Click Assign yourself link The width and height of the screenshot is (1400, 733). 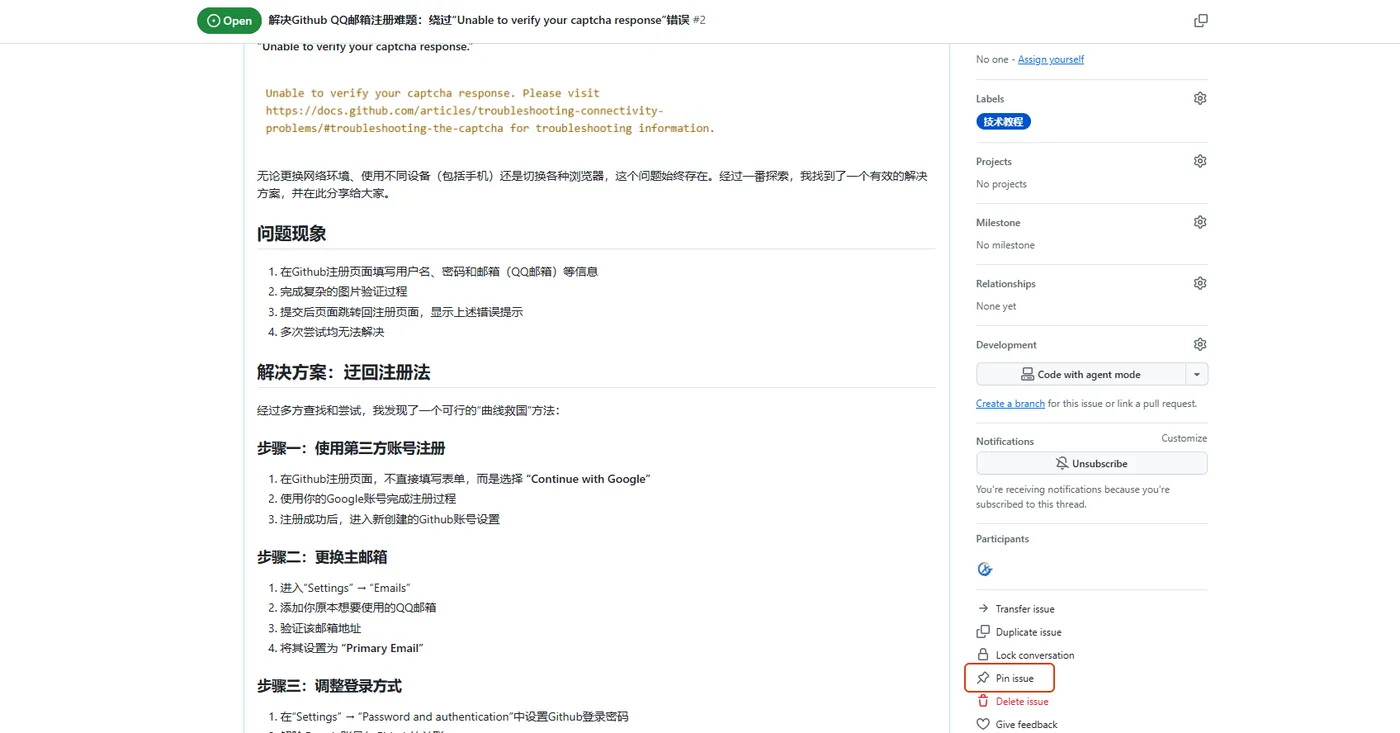tap(1051, 59)
